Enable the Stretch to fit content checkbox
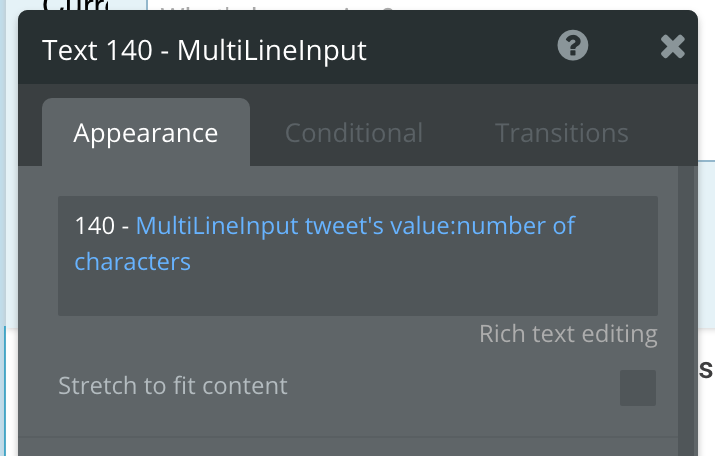Image resolution: width=715 pixels, height=456 pixels. click(637, 388)
